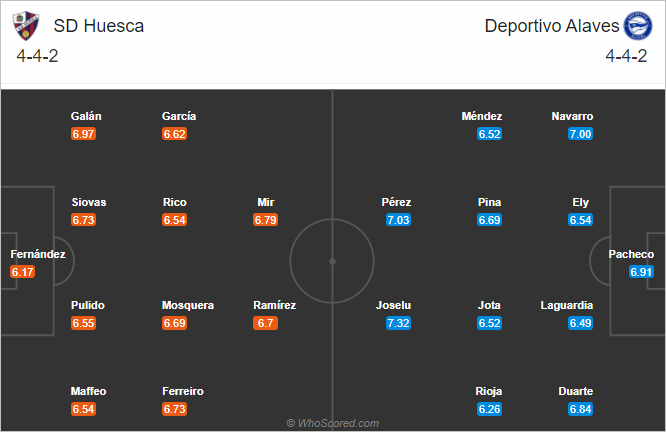Viewport: 666px width, 432px height.
Task: Click player name Méndez
Action: 482,116
